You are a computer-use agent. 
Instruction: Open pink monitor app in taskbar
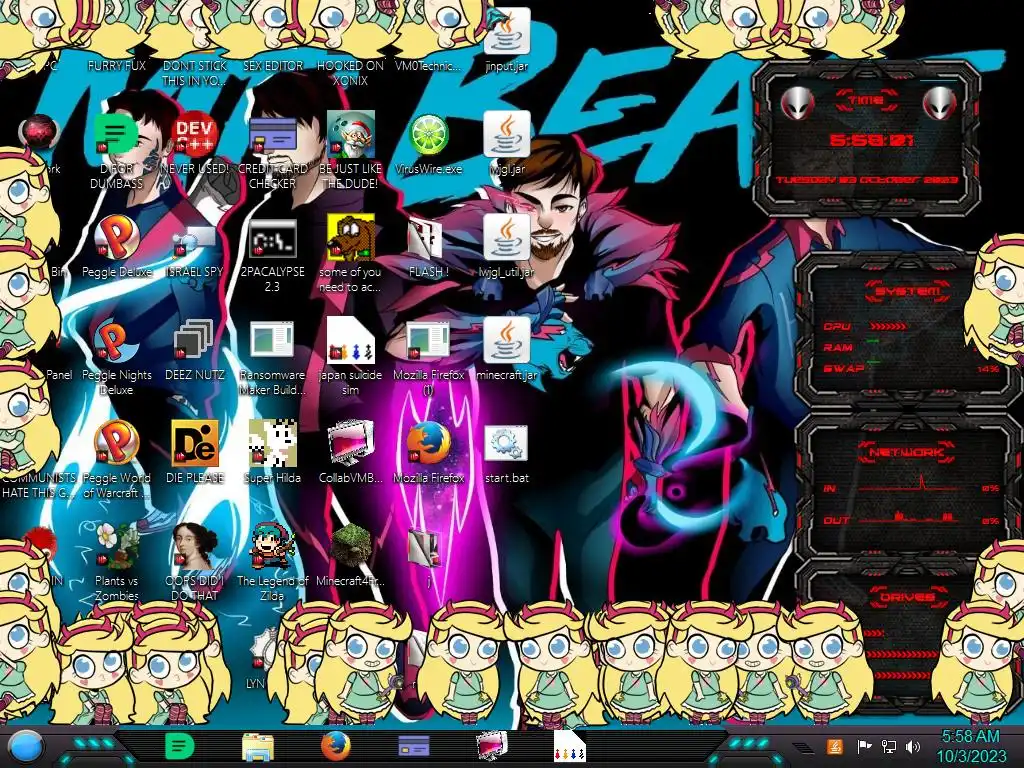(492, 746)
